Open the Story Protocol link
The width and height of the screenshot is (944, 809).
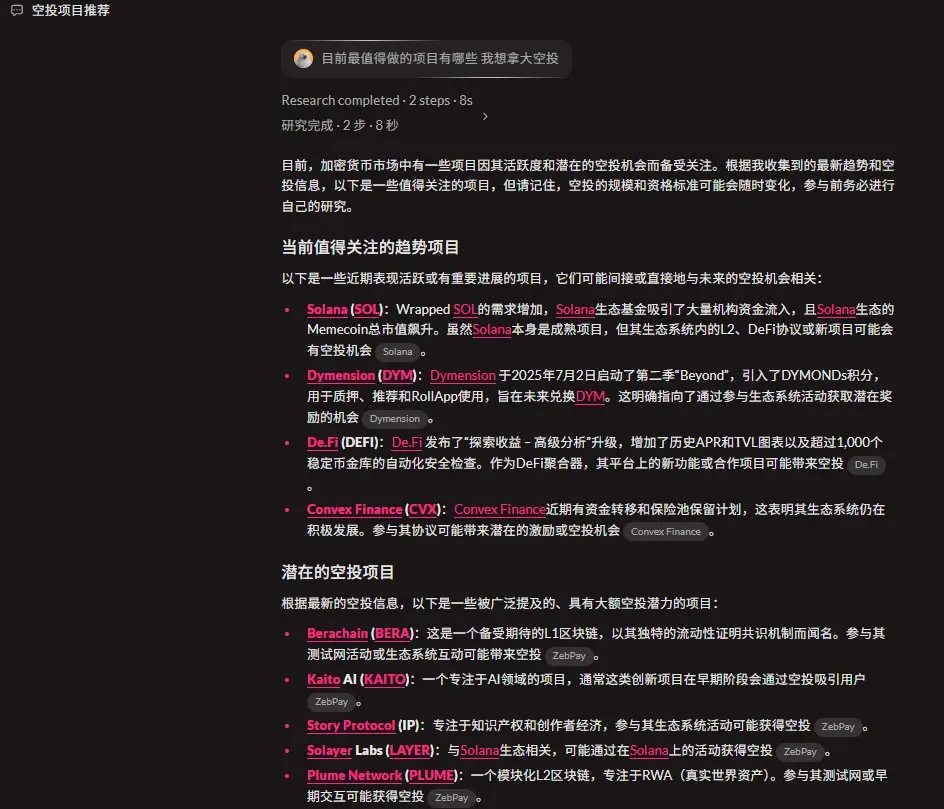pyautogui.click(x=351, y=726)
